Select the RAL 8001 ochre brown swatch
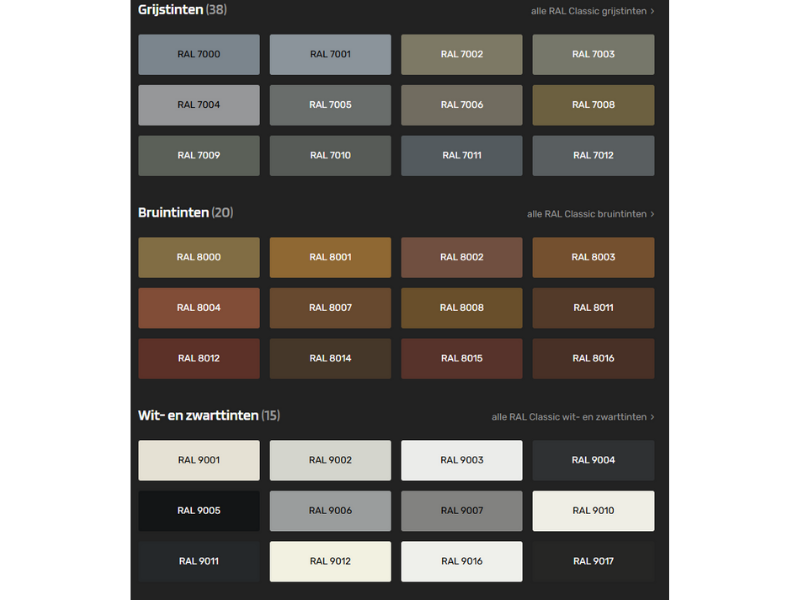The width and height of the screenshot is (800, 600). coord(330,258)
